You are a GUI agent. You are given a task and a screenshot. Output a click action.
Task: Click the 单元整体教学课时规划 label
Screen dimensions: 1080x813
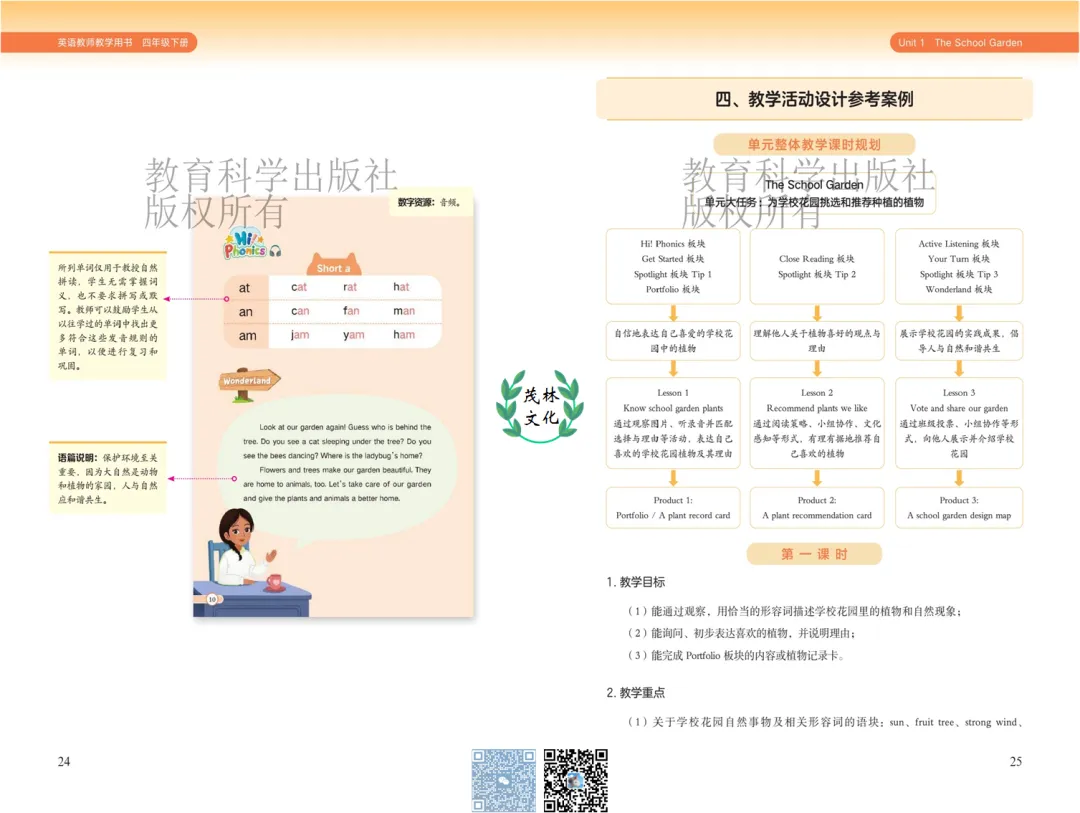(x=814, y=144)
